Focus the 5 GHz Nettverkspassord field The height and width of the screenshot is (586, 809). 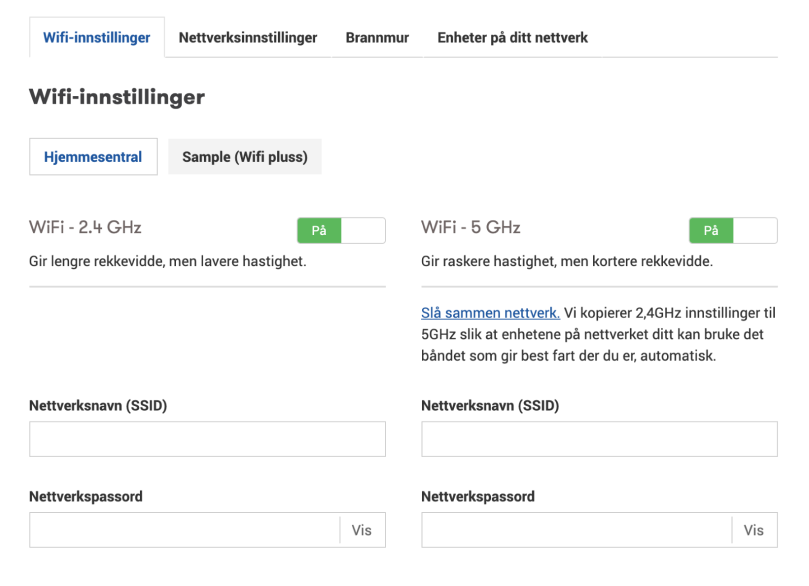tap(576, 530)
